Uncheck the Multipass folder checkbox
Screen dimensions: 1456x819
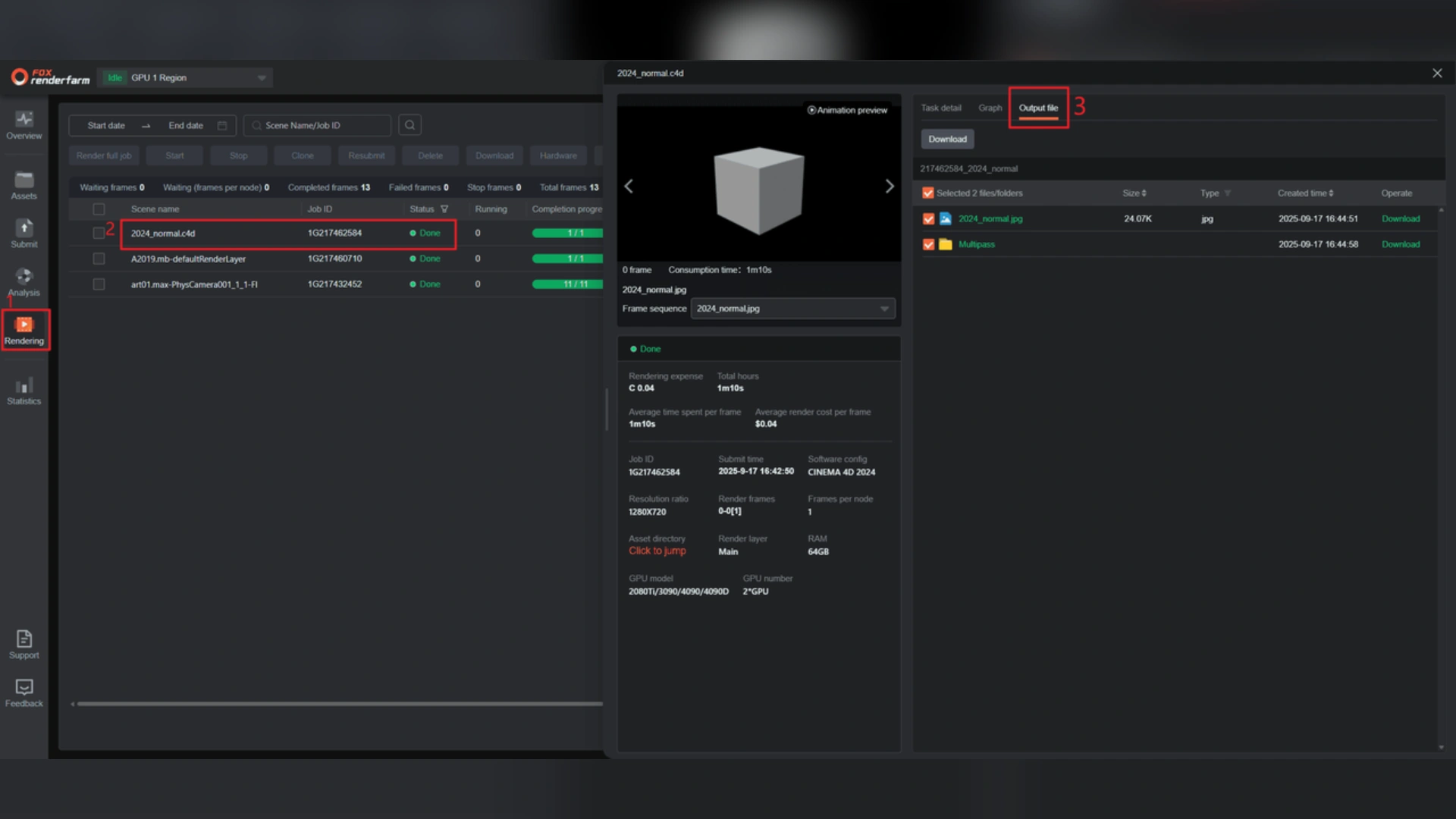click(928, 245)
